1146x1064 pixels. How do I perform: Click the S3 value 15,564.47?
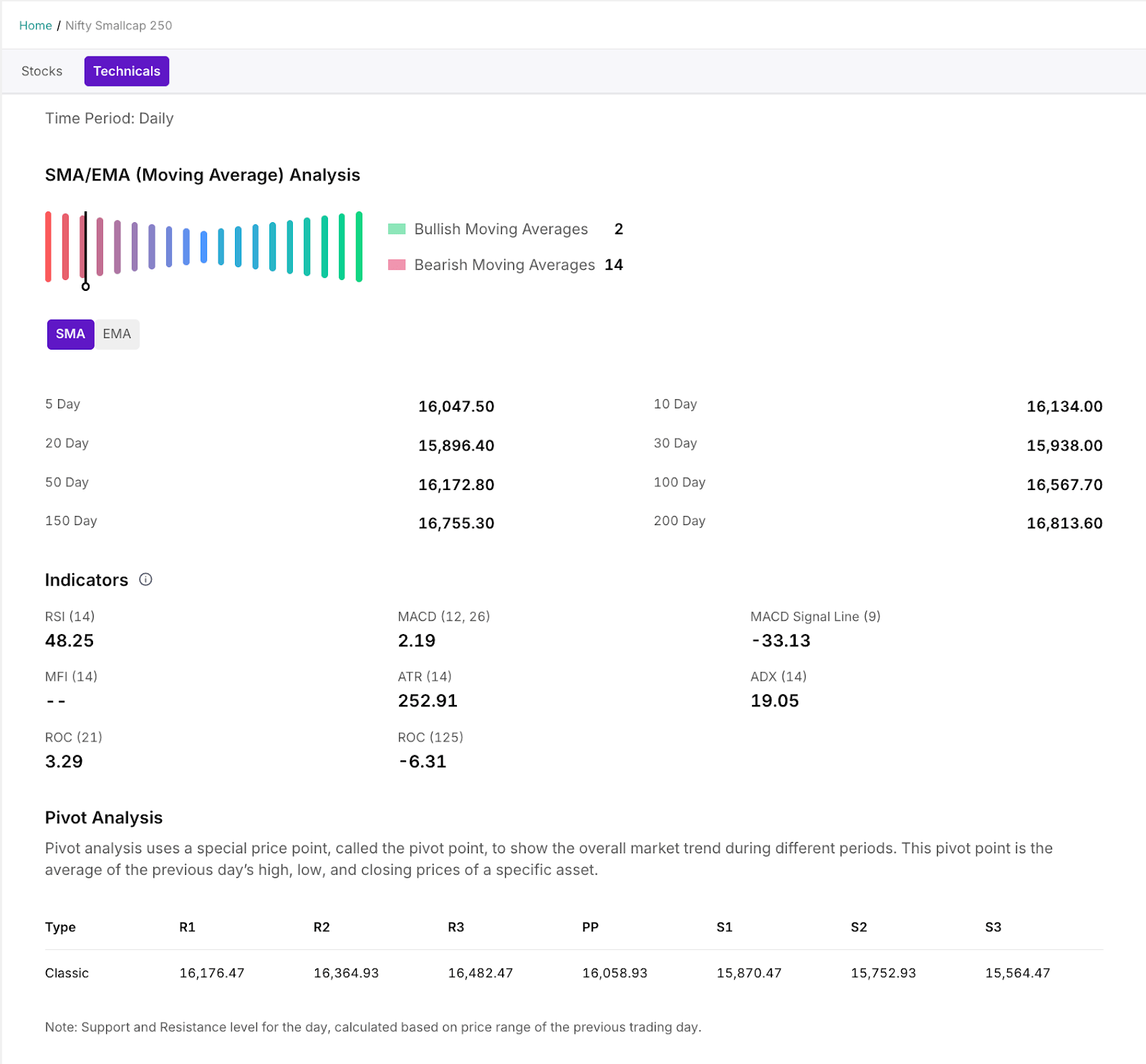click(x=1017, y=973)
